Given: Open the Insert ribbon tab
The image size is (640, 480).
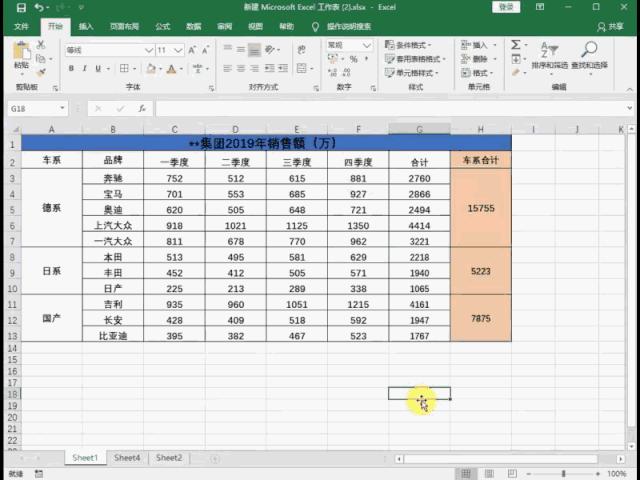Looking at the screenshot, I should tap(86, 27).
